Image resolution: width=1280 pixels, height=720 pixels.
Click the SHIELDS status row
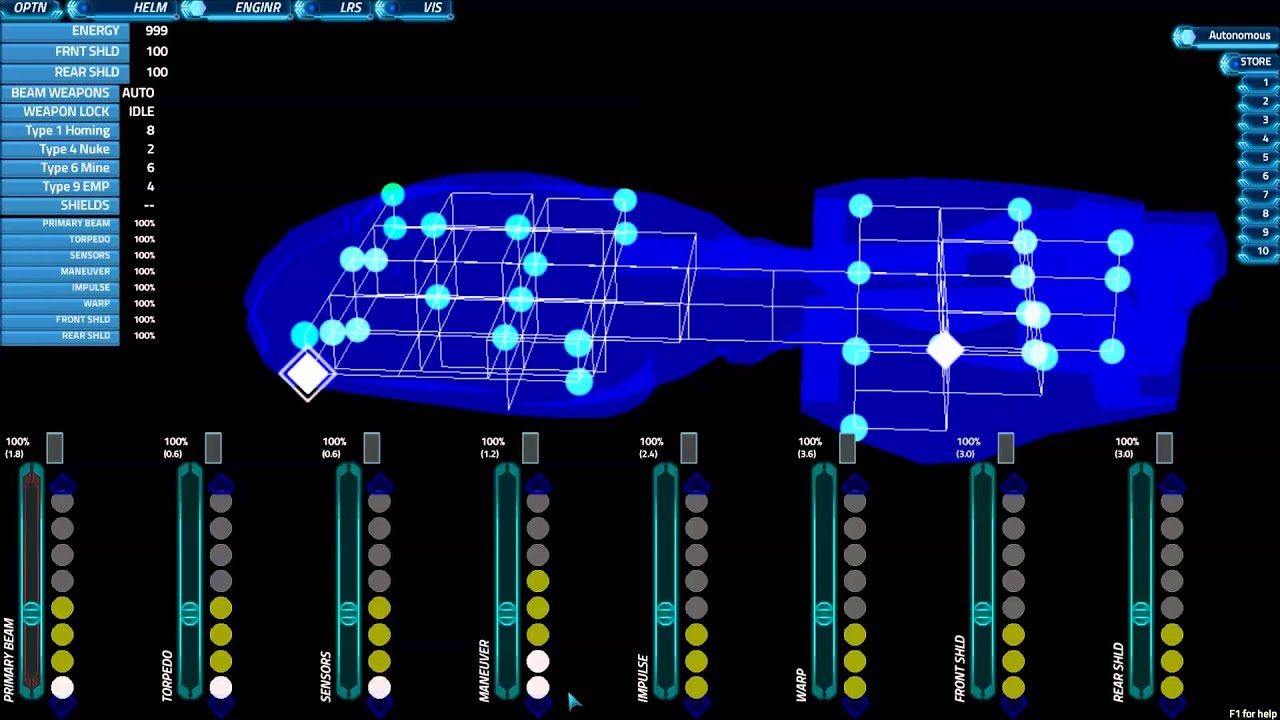pyautogui.click(x=80, y=206)
